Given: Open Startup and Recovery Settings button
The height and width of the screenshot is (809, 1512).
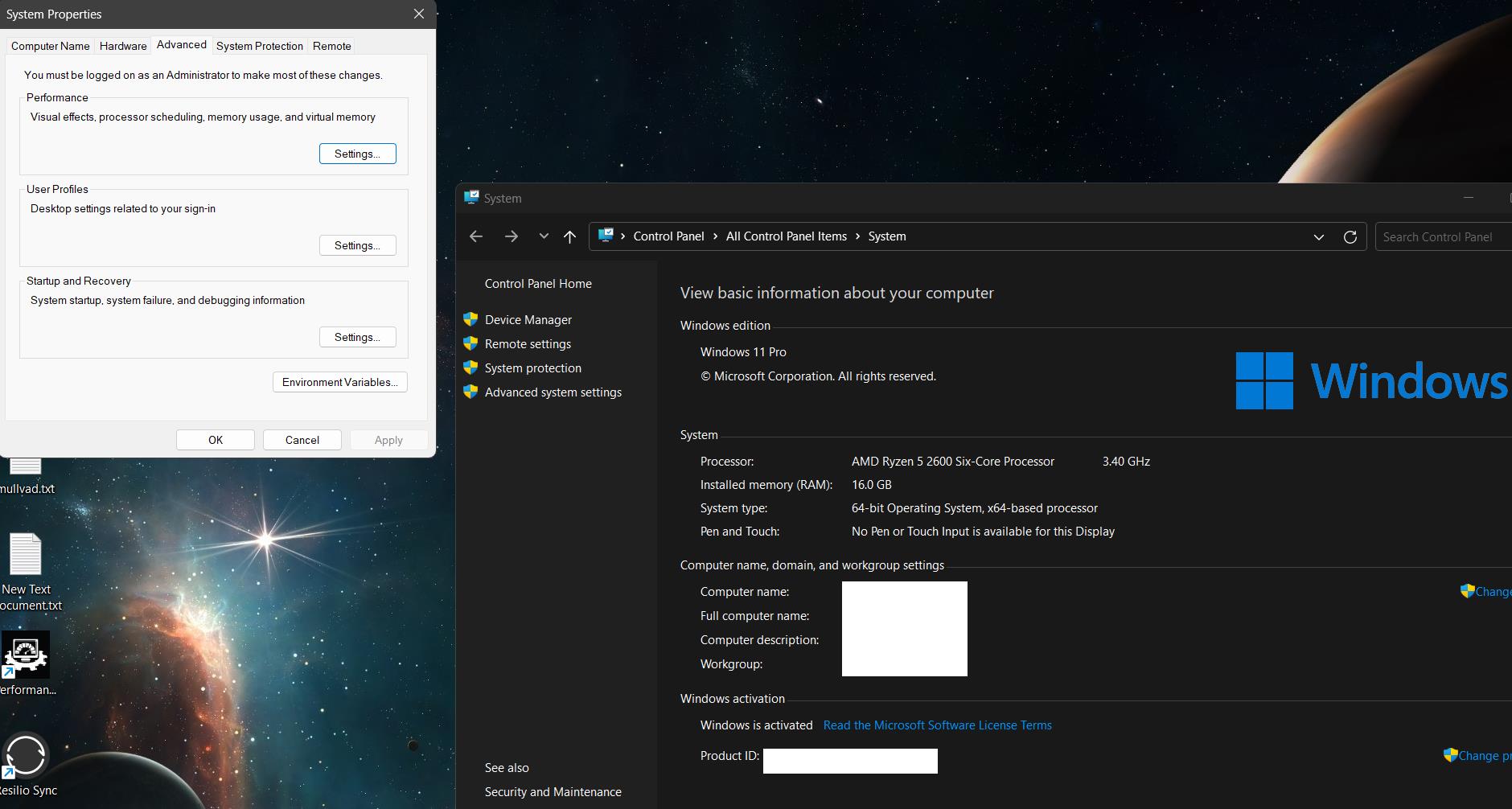Looking at the screenshot, I should click(x=358, y=337).
